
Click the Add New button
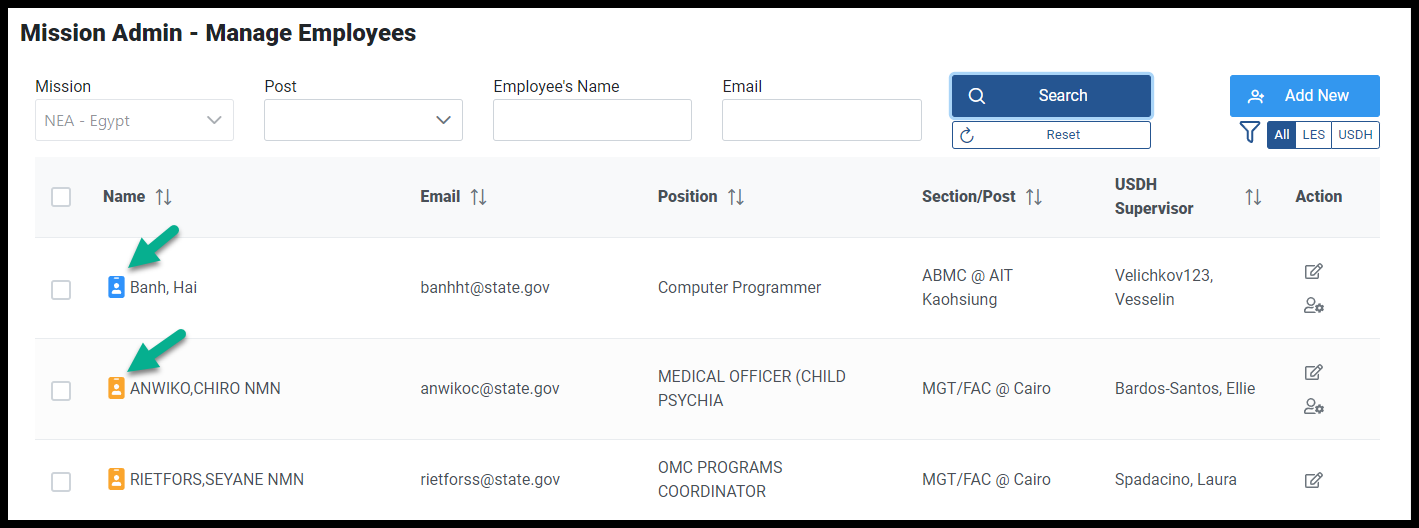tap(1305, 96)
